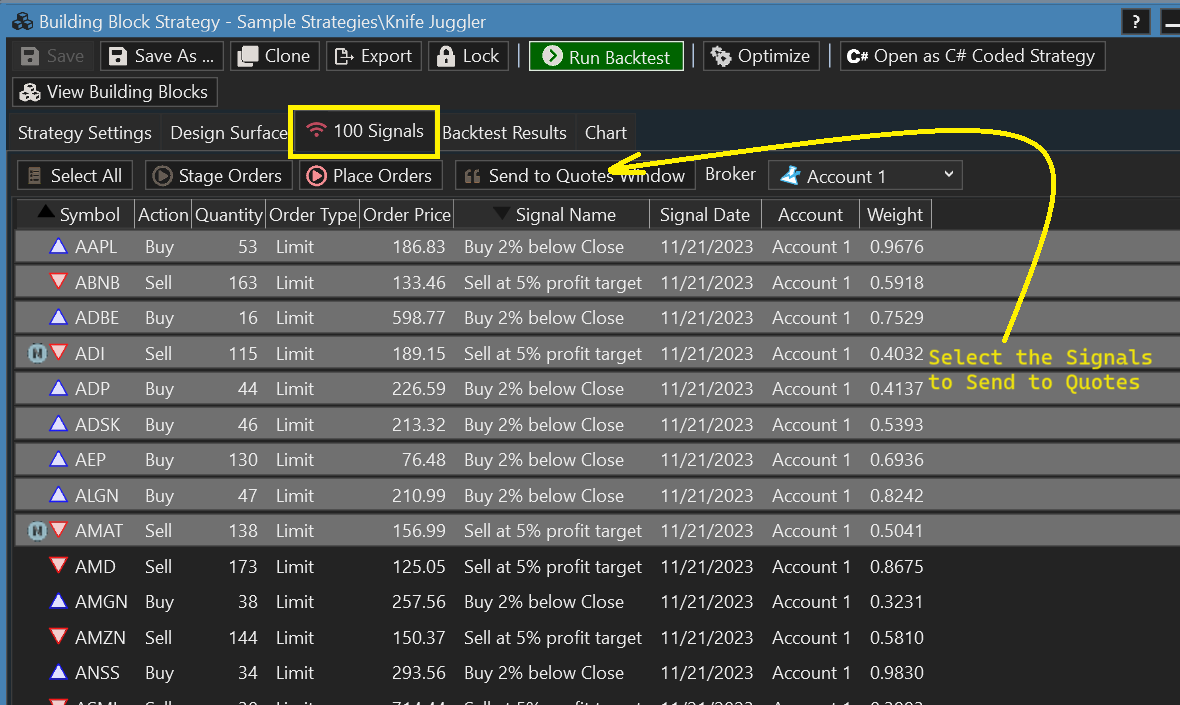Switch to Backtest Results tab
This screenshot has height=705, width=1180.
coord(504,133)
